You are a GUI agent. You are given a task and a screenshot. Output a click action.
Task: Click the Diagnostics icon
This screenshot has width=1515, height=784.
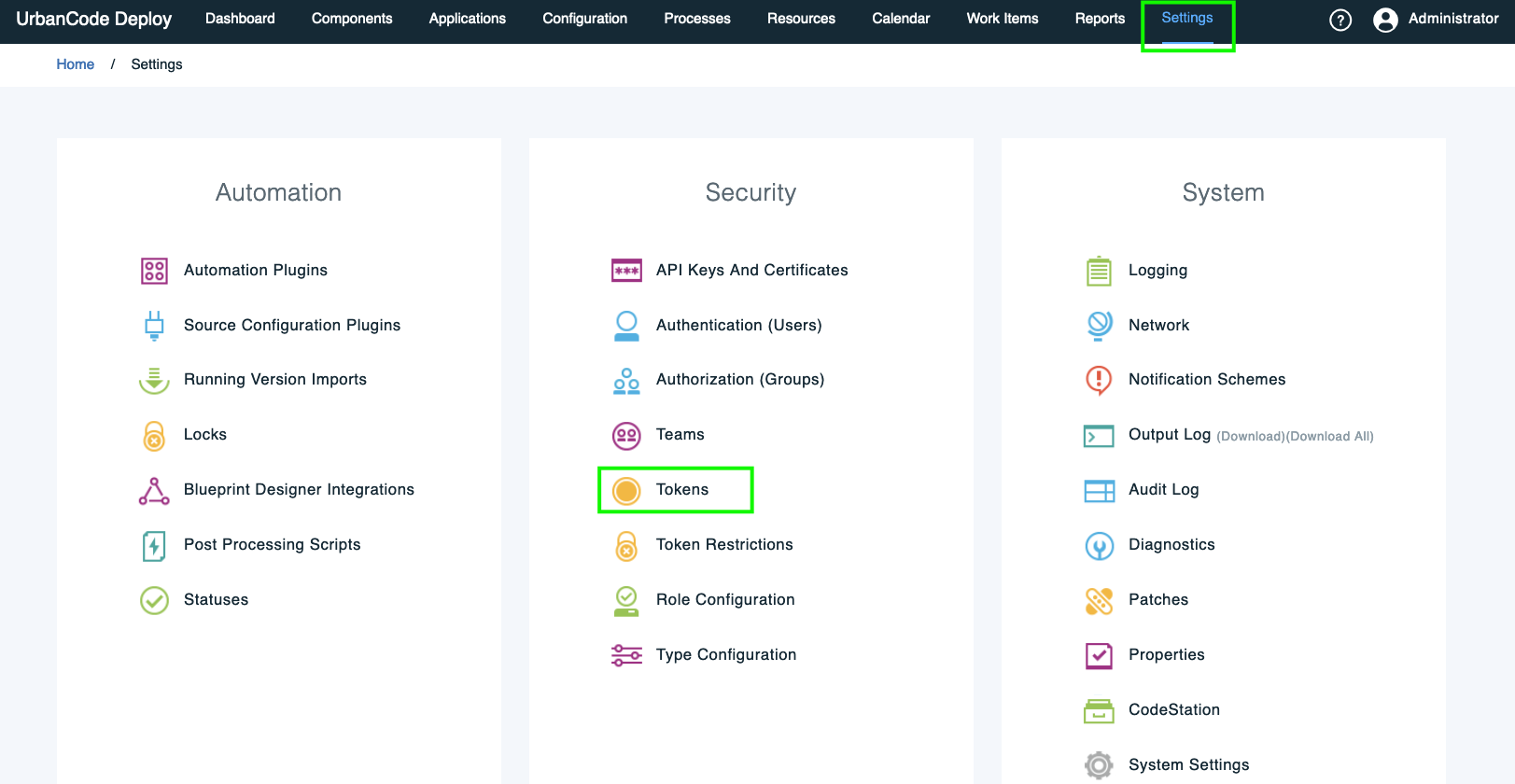click(1099, 545)
